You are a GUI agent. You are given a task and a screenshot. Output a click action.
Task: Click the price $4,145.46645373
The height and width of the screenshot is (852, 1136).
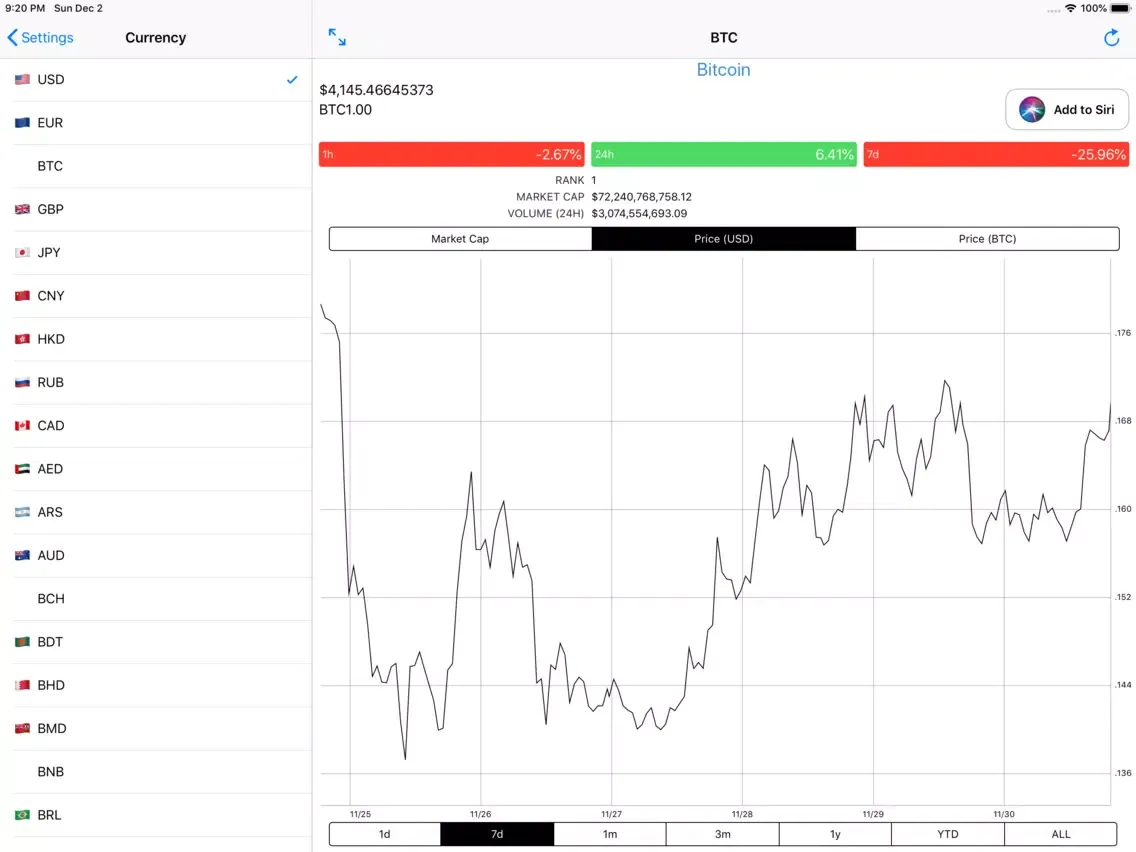pos(376,90)
